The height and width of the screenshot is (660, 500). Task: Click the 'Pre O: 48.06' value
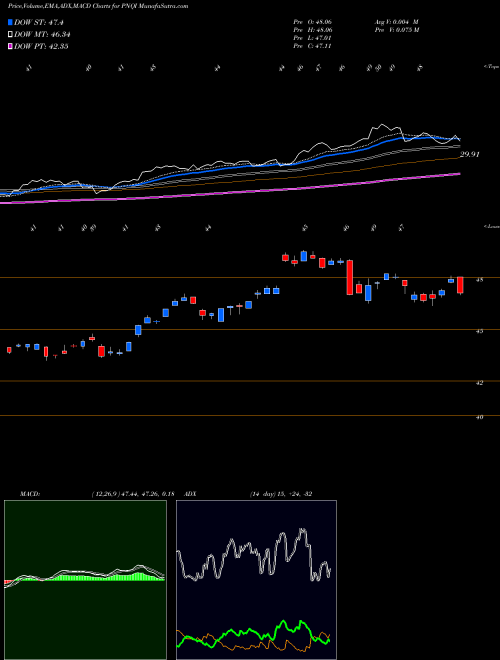[x=313, y=21]
